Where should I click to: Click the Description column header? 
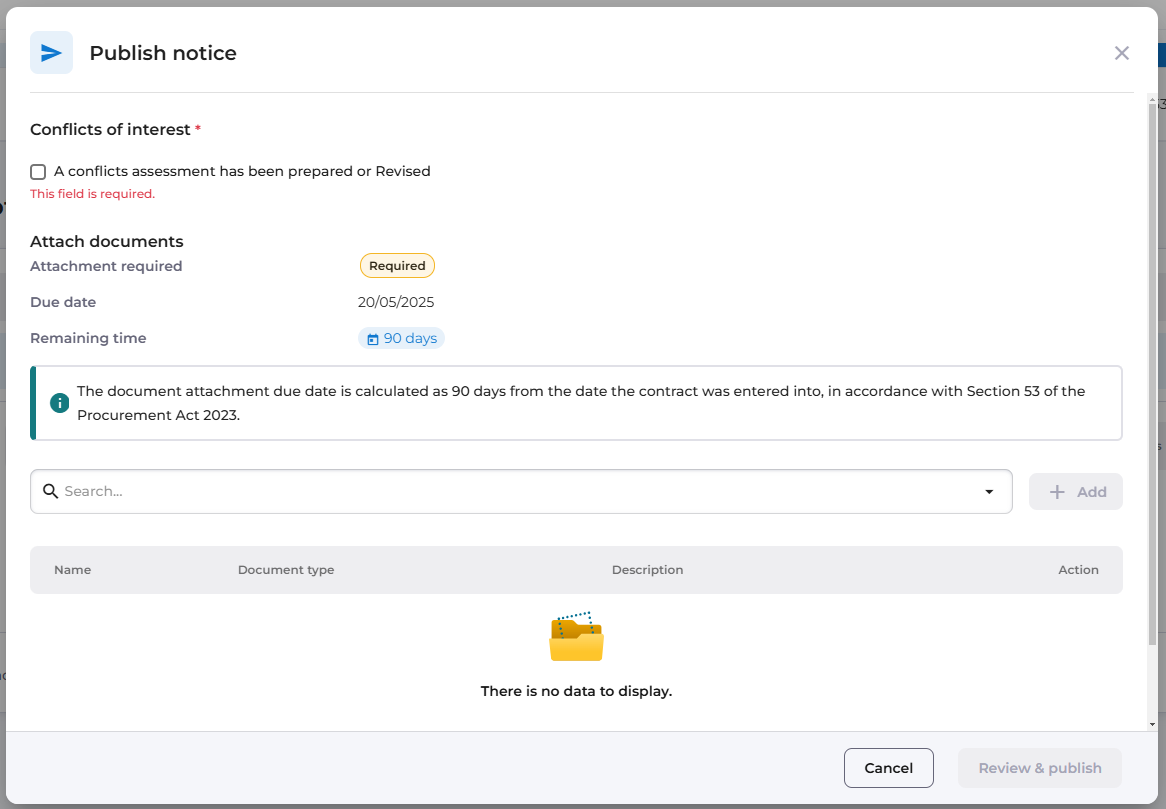(647, 570)
